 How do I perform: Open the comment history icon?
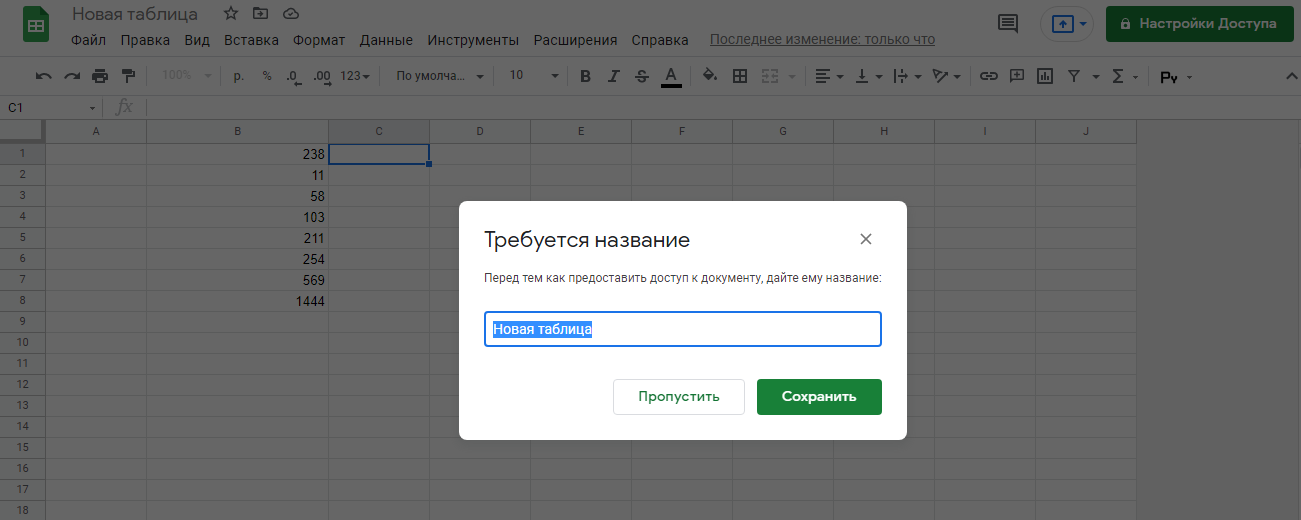[x=1008, y=23]
